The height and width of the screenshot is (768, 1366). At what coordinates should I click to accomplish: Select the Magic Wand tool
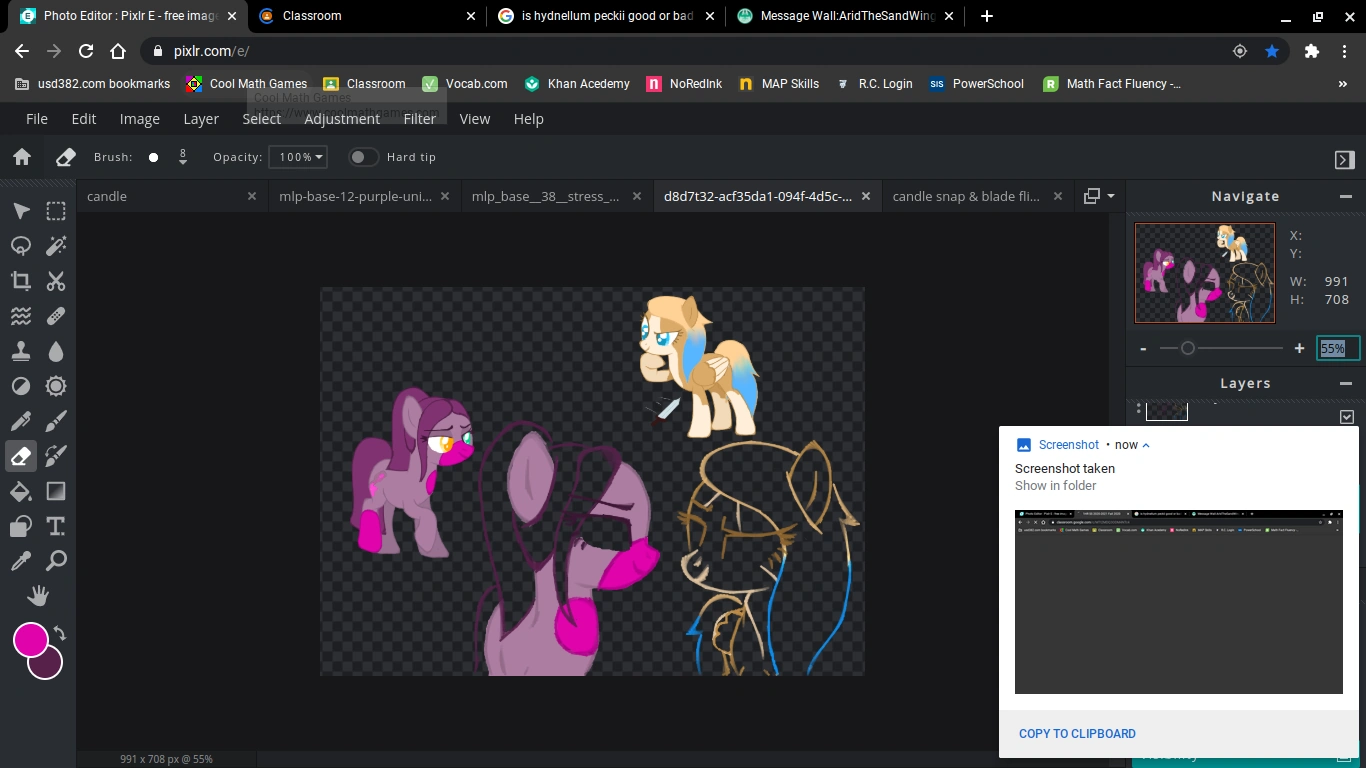point(56,246)
